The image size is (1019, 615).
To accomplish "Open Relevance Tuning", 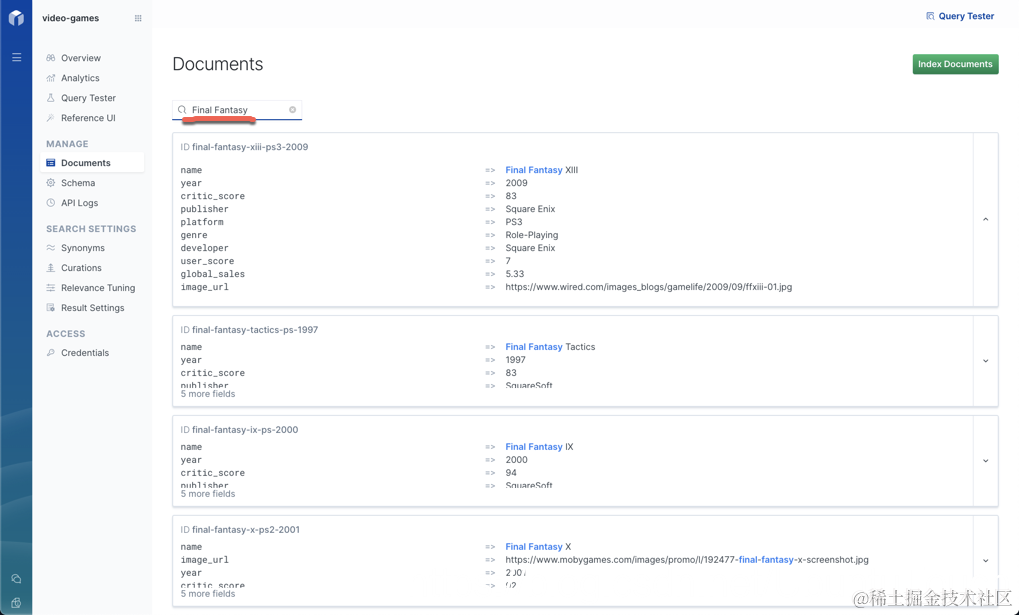I will click(98, 288).
